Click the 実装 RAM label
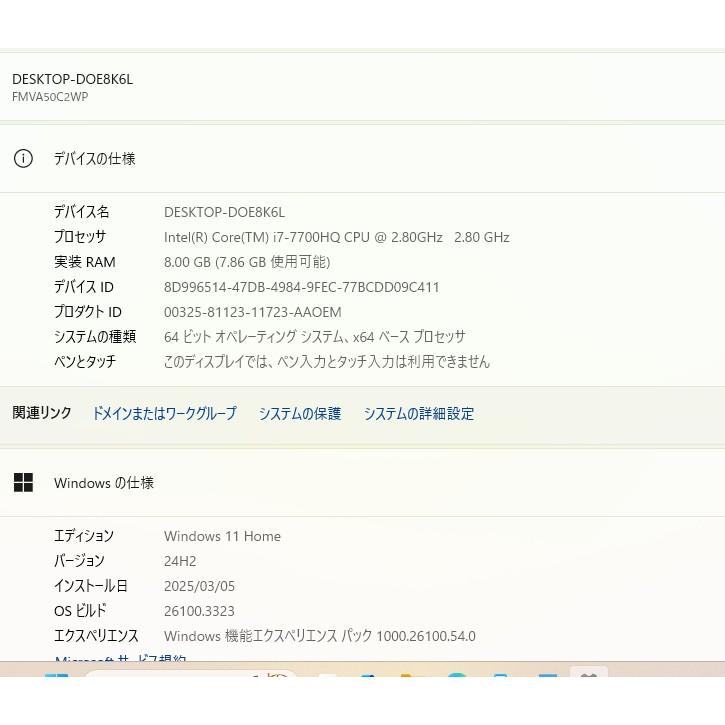Viewport: 725px width, 725px height. coord(85,262)
